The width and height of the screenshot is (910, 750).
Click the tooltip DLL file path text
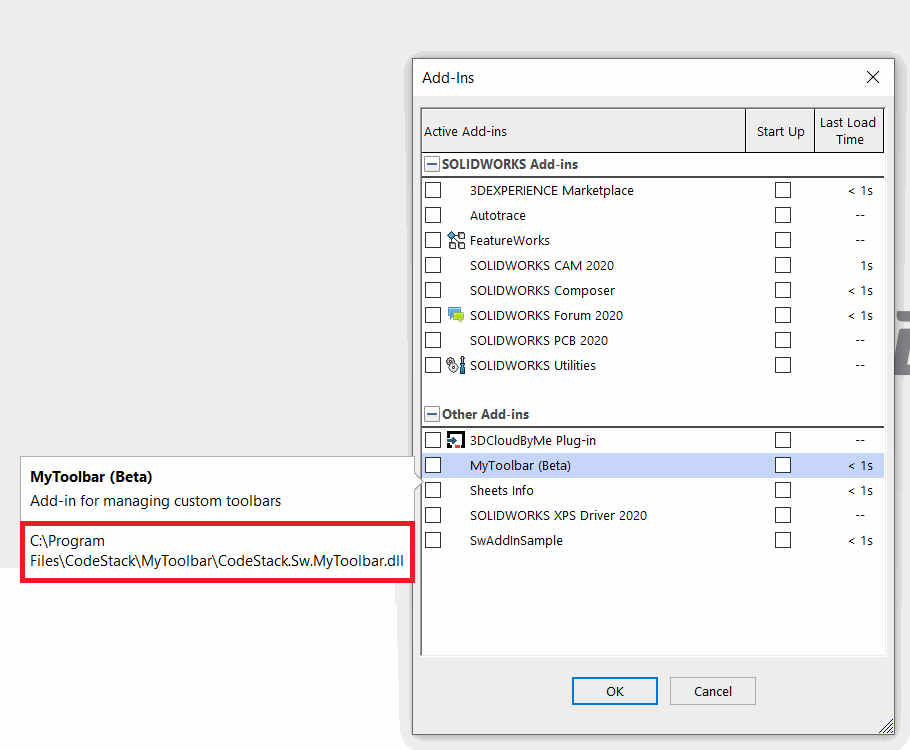coord(216,551)
